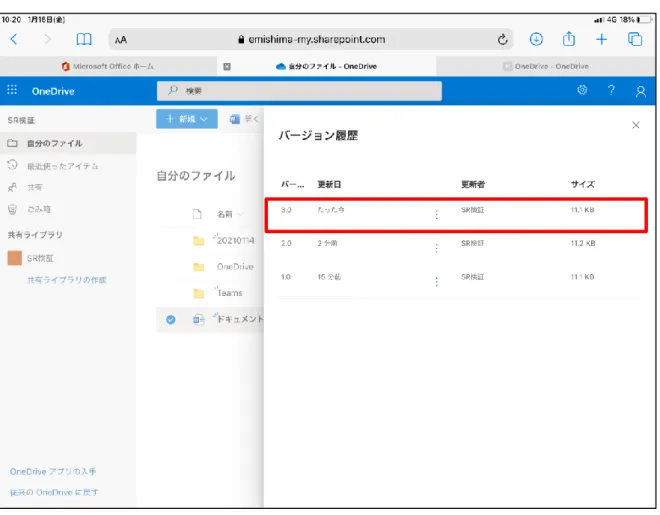Open 共有 in sidebar

(x=35, y=188)
